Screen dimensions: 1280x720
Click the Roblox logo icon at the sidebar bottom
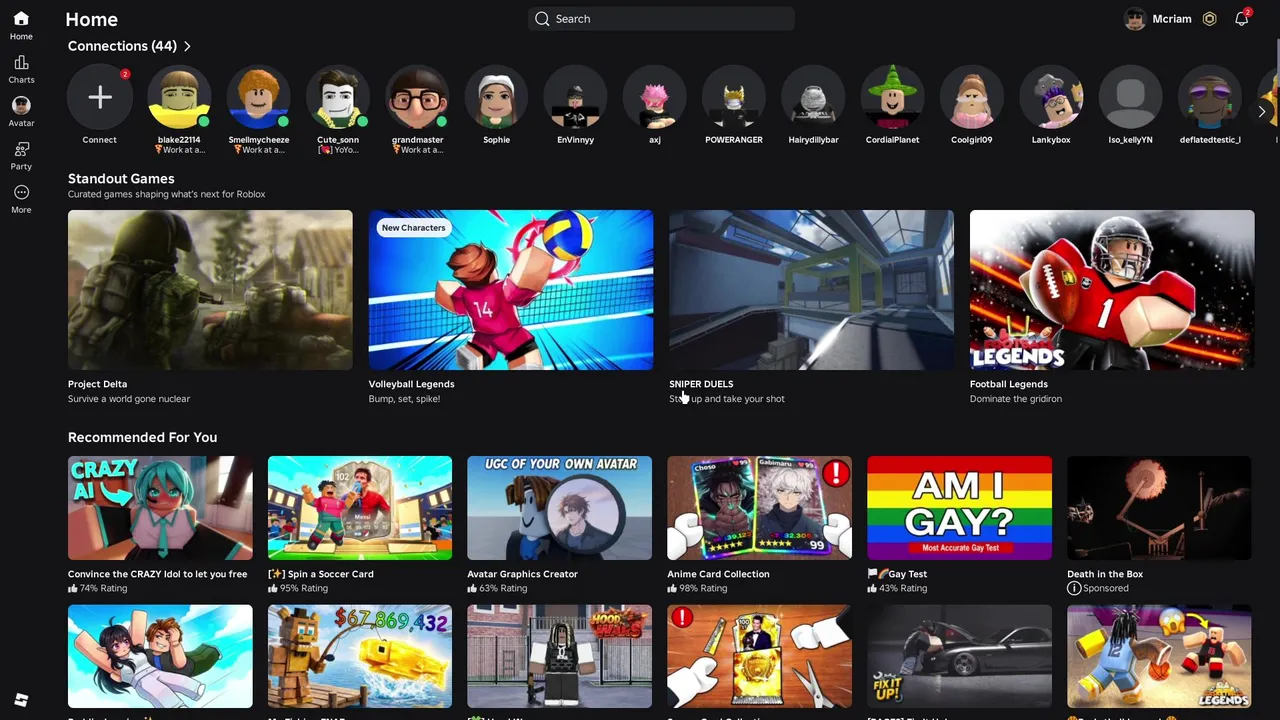(x=21, y=700)
